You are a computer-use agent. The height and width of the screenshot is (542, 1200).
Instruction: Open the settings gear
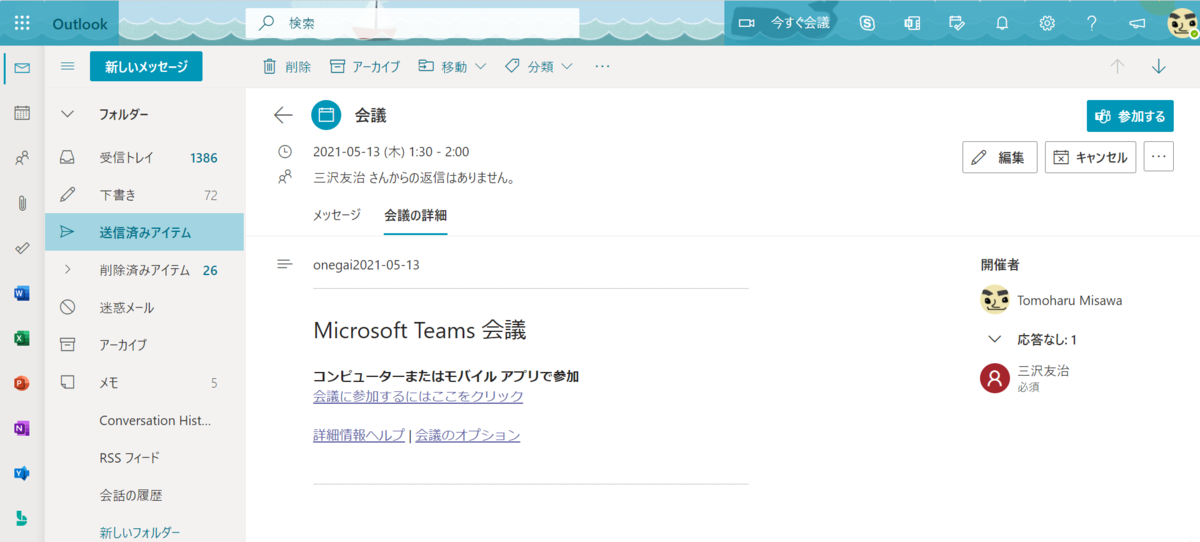pyautogui.click(x=1047, y=22)
